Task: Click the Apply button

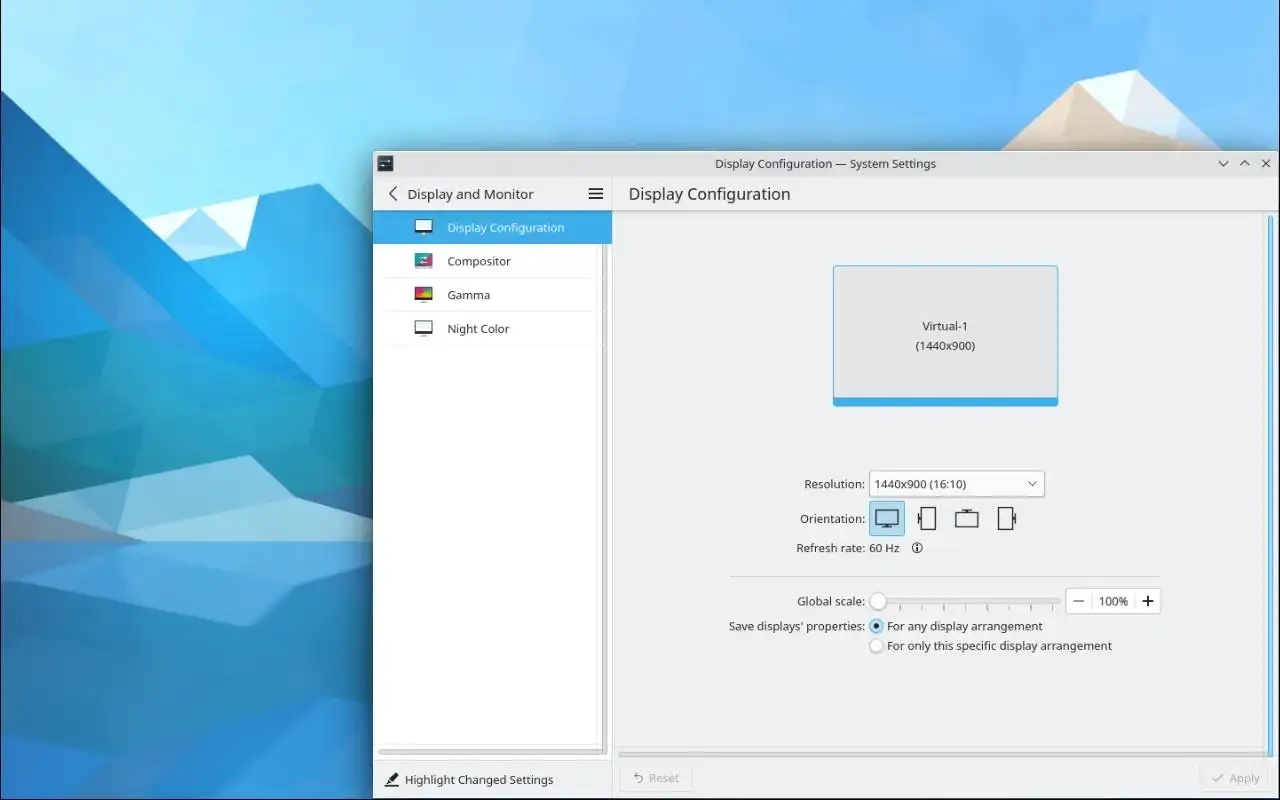Action: [1235, 778]
